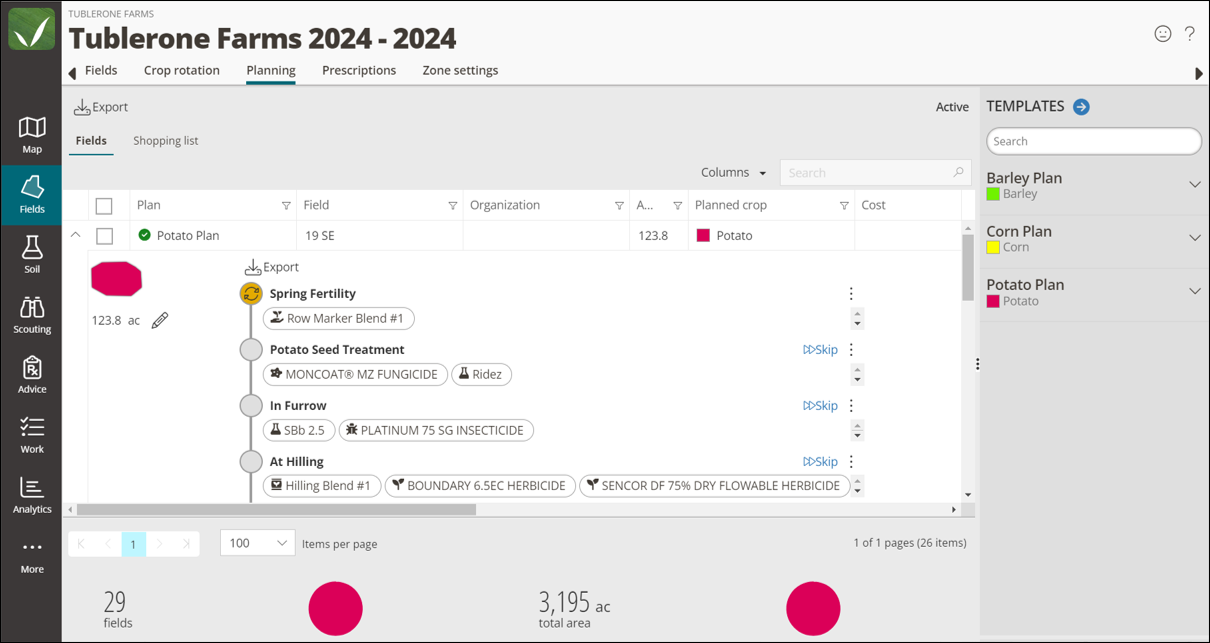The width and height of the screenshot is (1210, 643).
Task: Open the More menu in sidebar
Action: [32, 556]
